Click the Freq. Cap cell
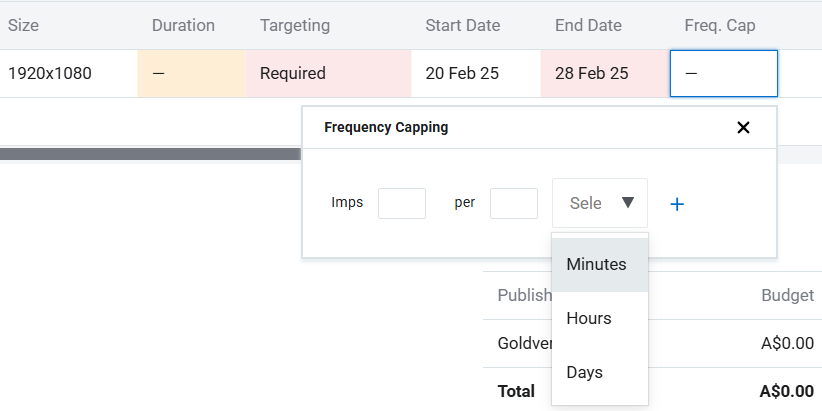 [723, 74]
